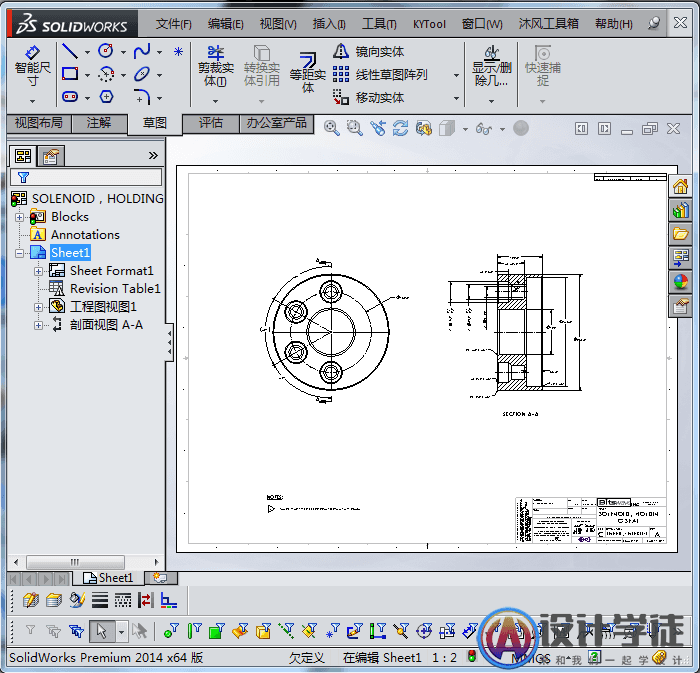700x673 pixels.
Task: Expand the Blocks tree node
Action: tap(19, 217)
